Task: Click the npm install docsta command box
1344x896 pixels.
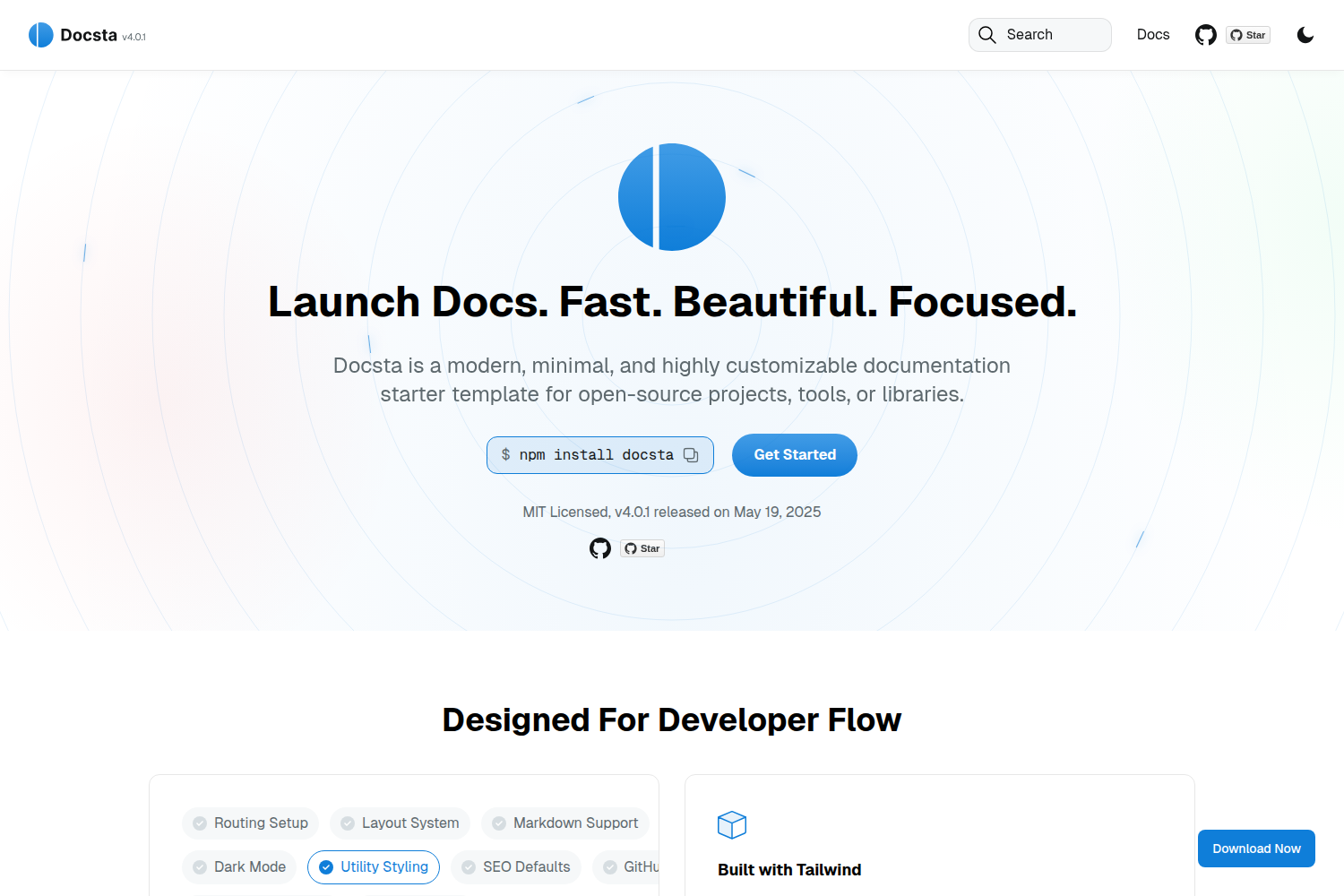Action: pyautogui.click(x=600, y=455)
